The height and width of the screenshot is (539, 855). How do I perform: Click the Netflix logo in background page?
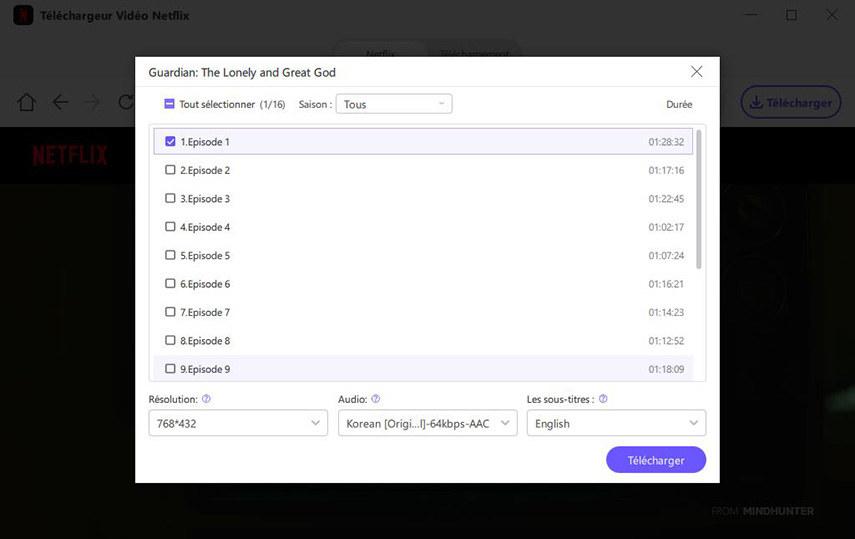point(69,155)
